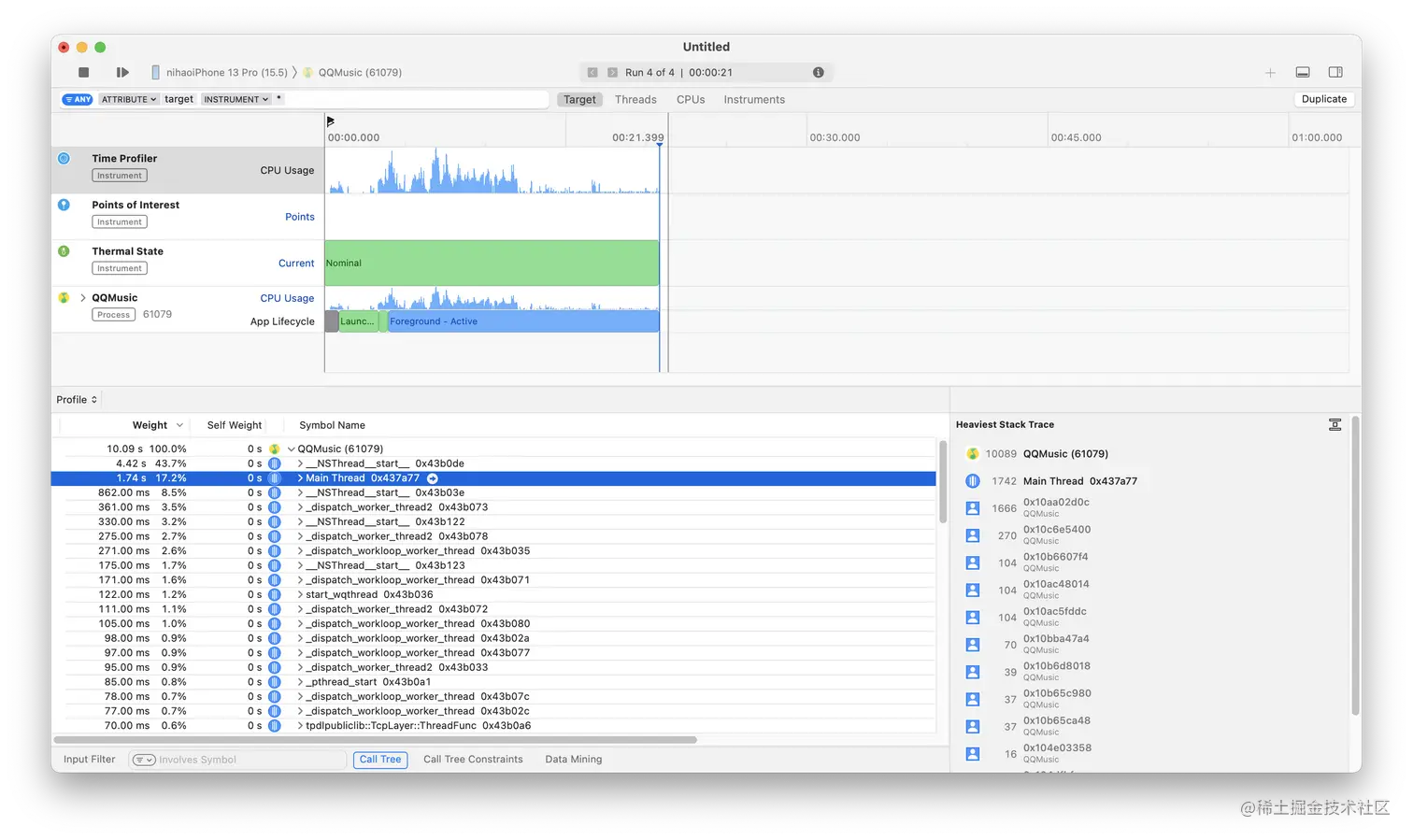Select the Launch lifecycle segment
1413x840 pixels.
(x=357, y=321)
